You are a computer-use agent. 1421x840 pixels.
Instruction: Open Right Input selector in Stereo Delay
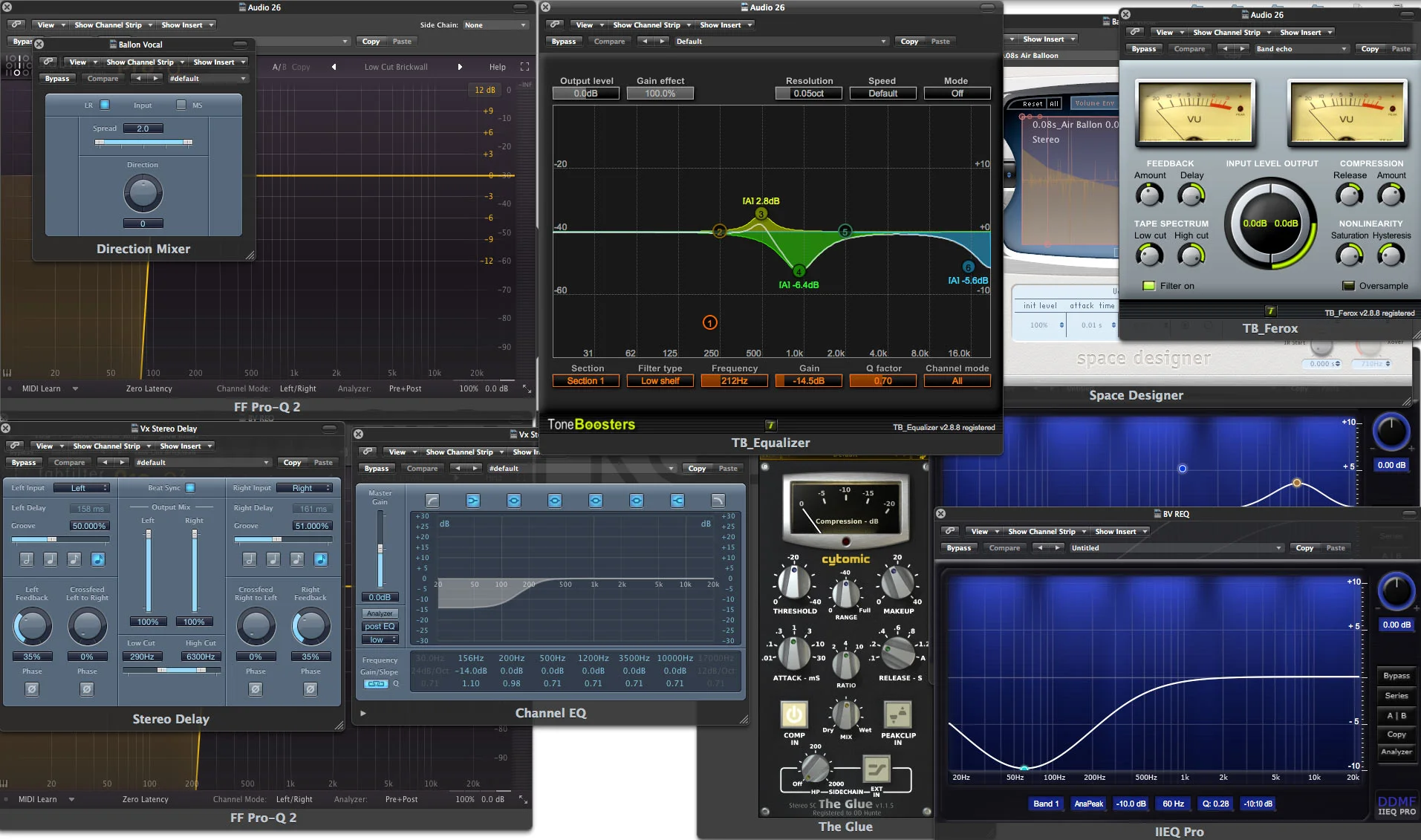pos(304,488)
